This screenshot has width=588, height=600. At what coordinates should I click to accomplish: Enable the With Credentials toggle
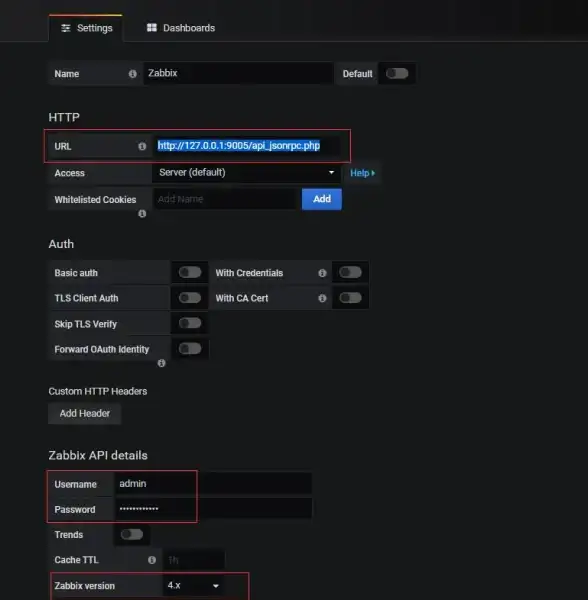pyautogui.click(x=350, y=272)
